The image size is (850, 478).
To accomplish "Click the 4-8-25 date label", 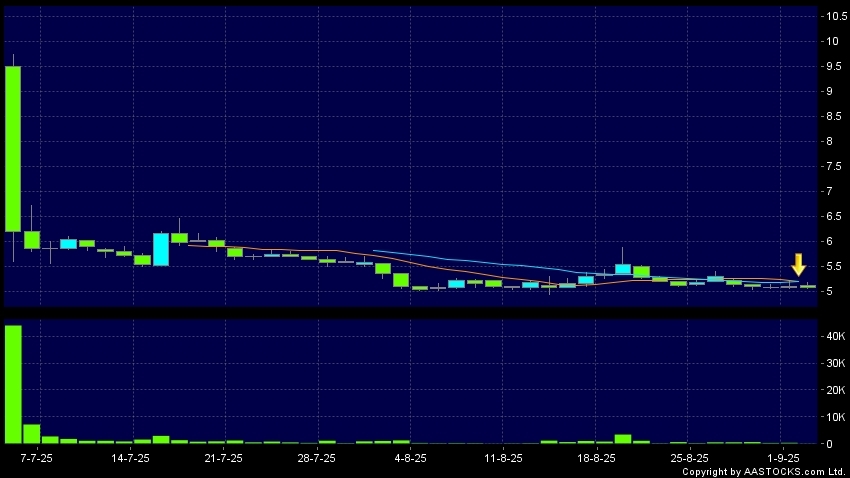I will [x=410, y=458].
